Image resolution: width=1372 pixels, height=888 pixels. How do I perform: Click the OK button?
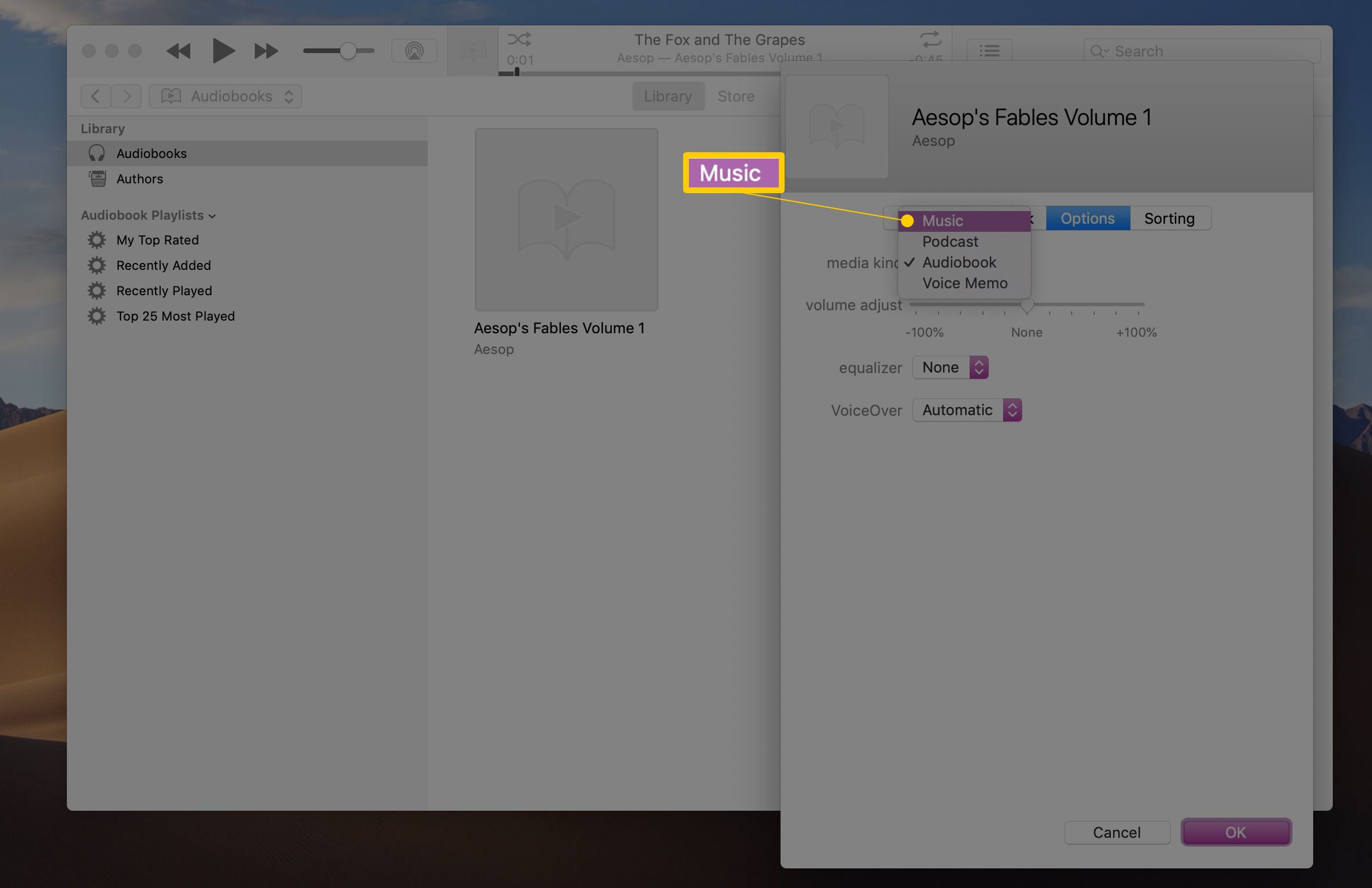click(1236, 833)
